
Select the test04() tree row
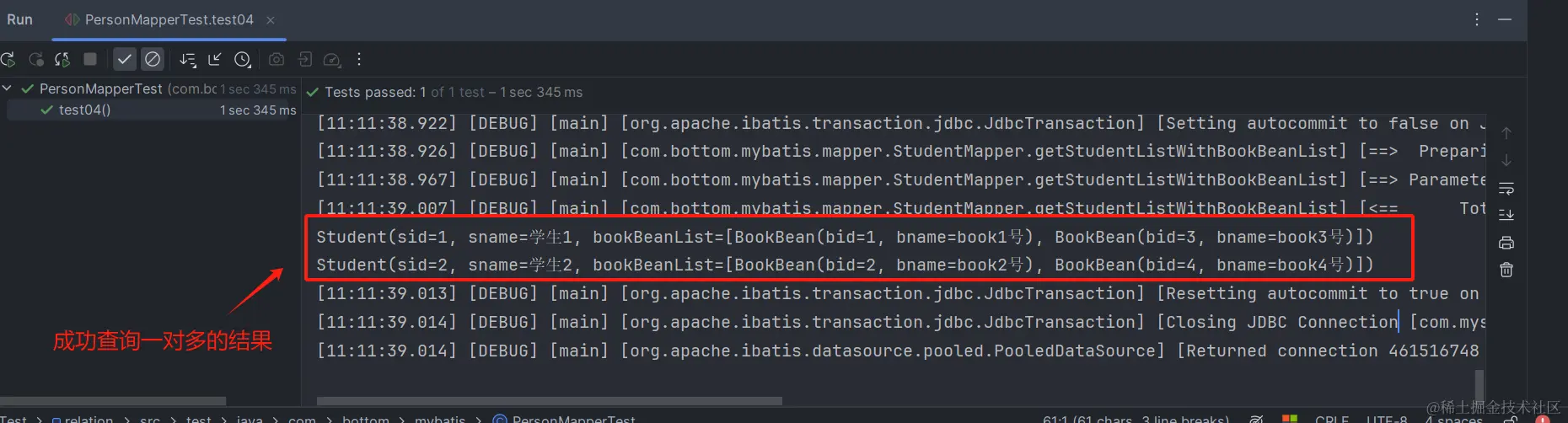point(150,110)
